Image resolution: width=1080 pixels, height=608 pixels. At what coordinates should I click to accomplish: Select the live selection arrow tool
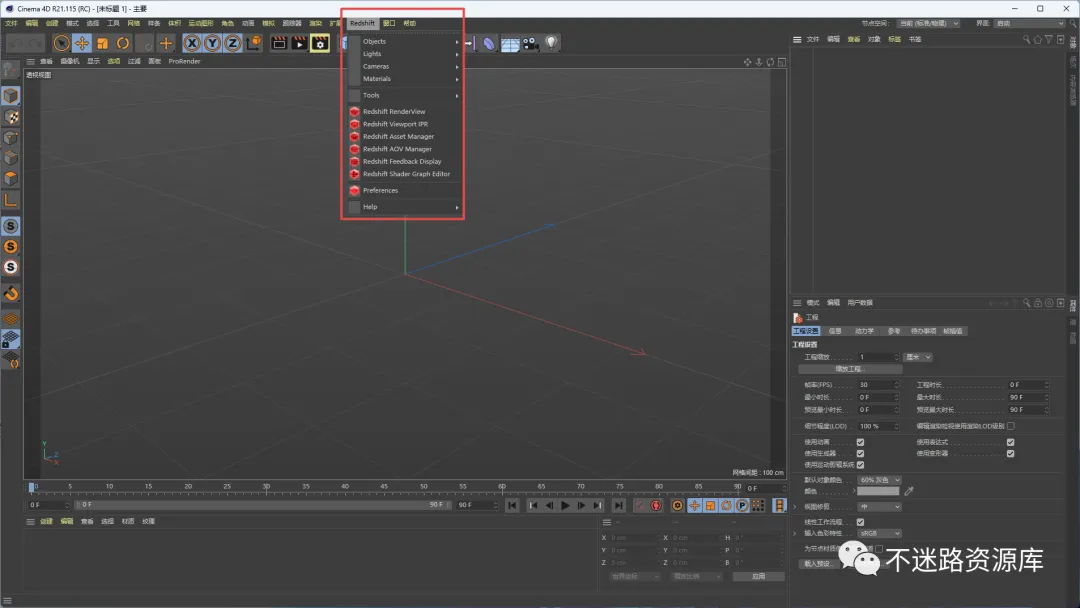pos(61,43)
